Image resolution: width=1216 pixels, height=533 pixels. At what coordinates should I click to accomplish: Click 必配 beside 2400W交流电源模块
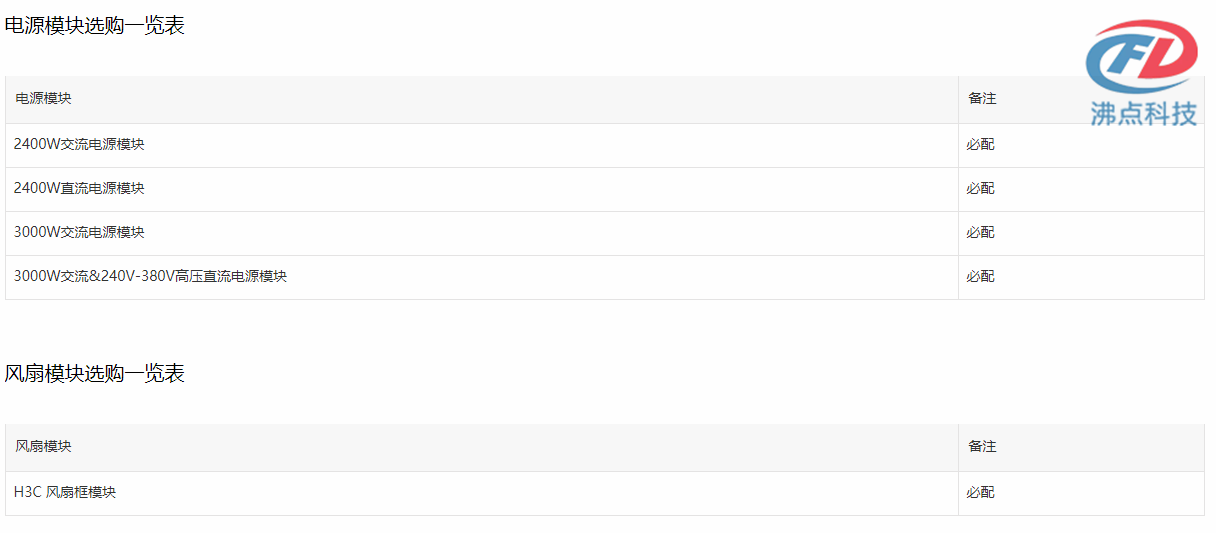(980, 145)
